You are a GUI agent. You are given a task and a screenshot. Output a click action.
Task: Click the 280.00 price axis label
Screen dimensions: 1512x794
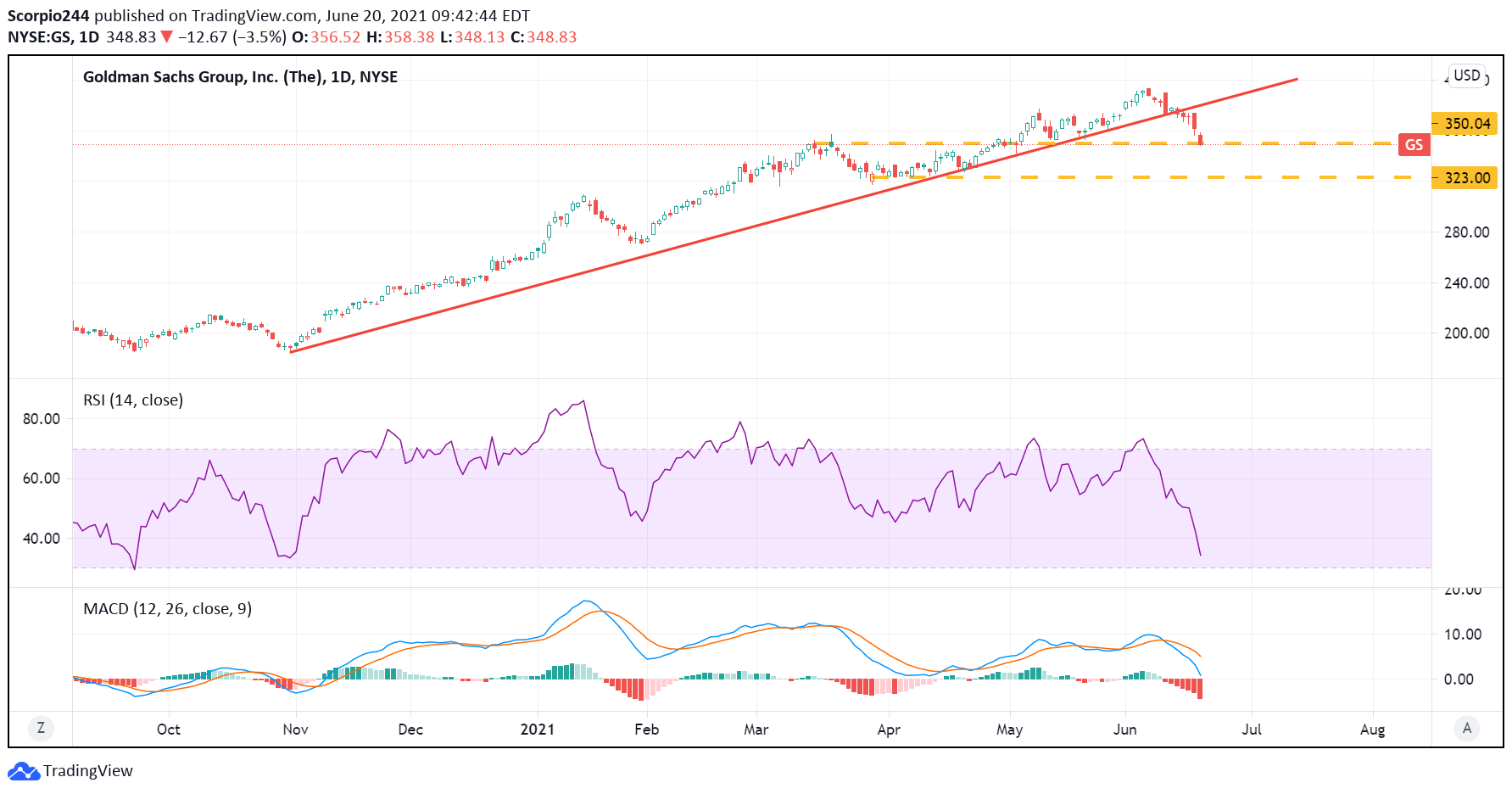(x=1467, y=232)
